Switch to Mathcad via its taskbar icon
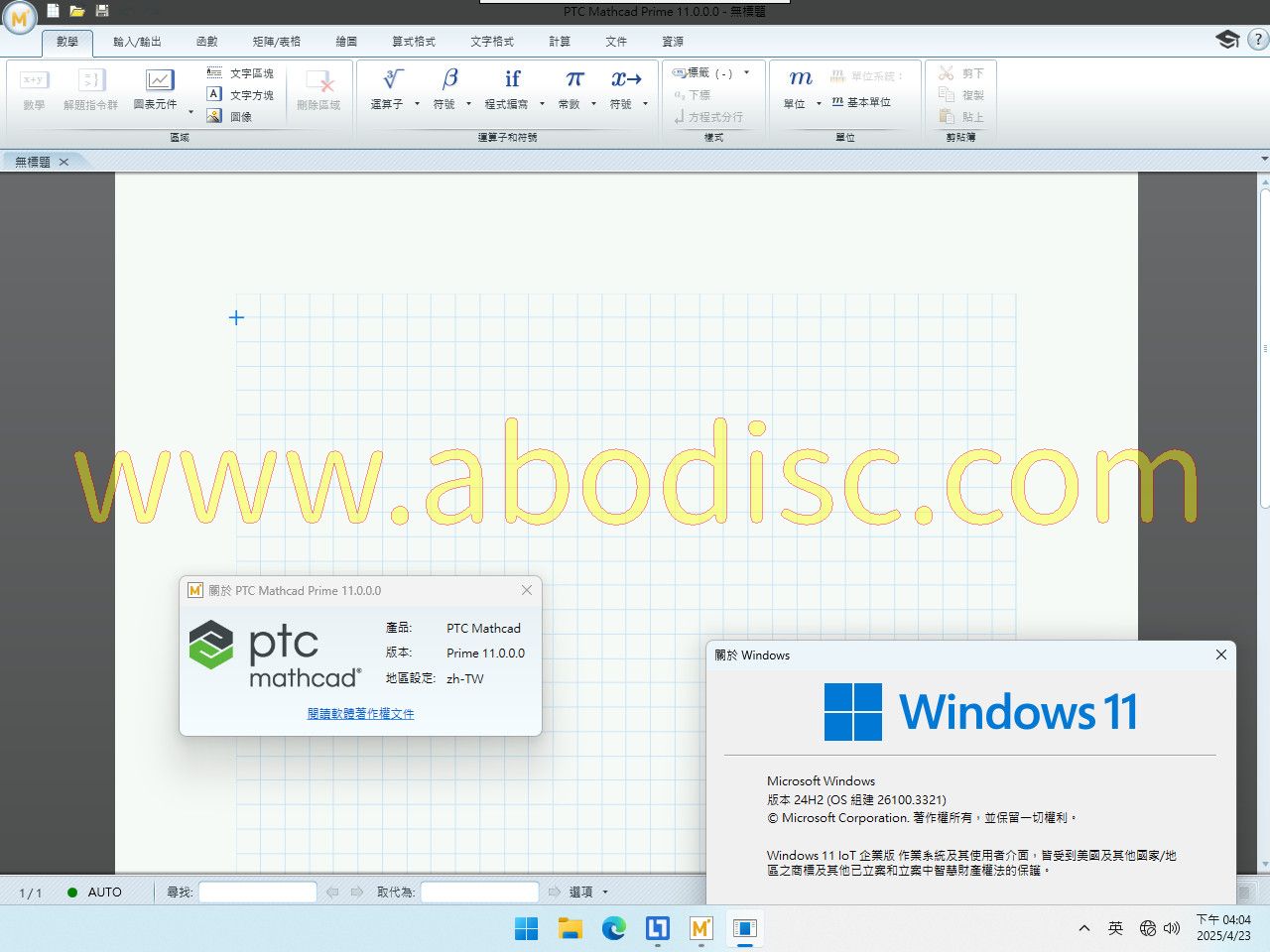This screenshot has height=952, width=1270. (x=701, y=928)
